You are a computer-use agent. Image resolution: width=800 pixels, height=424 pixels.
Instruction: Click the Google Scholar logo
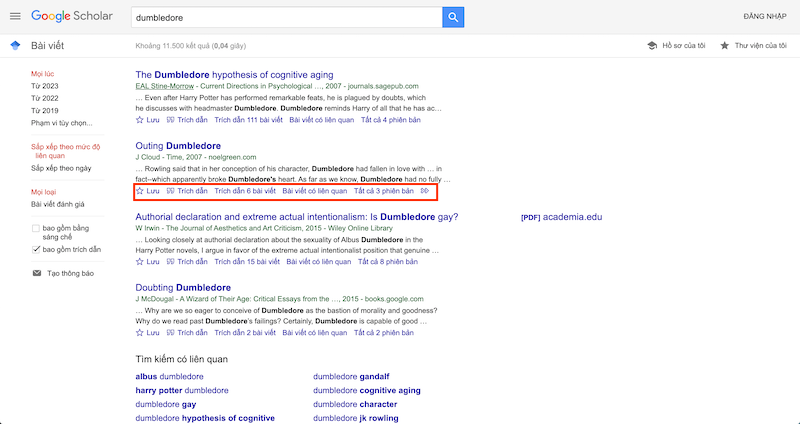(72, 16)
